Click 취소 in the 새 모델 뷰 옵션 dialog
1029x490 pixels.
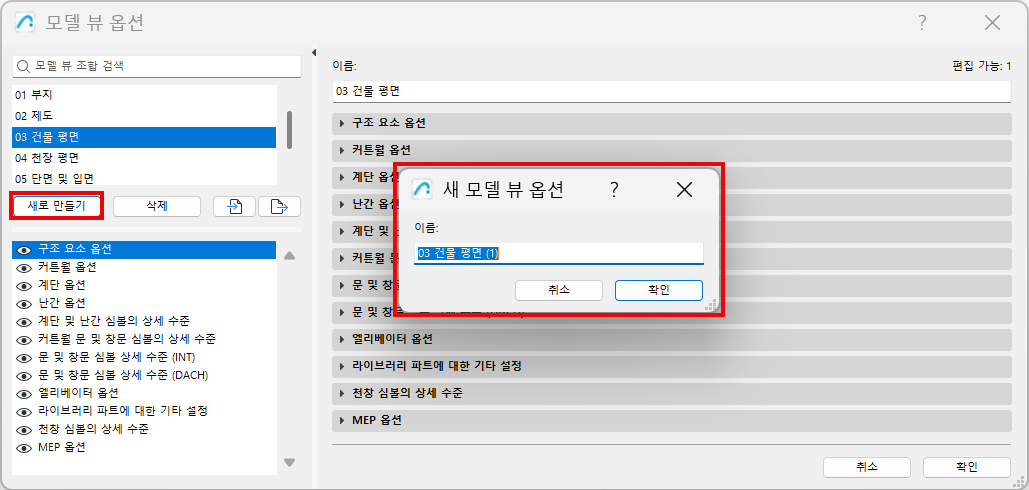(558, 290)
